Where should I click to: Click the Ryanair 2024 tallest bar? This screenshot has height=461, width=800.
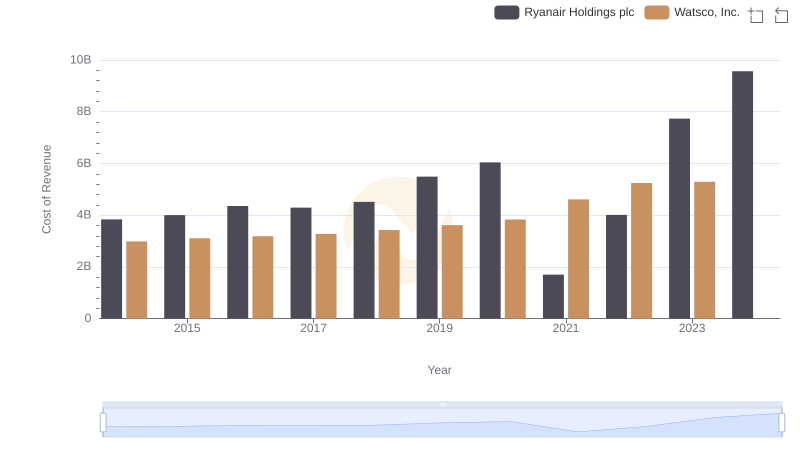pos(742,195)
